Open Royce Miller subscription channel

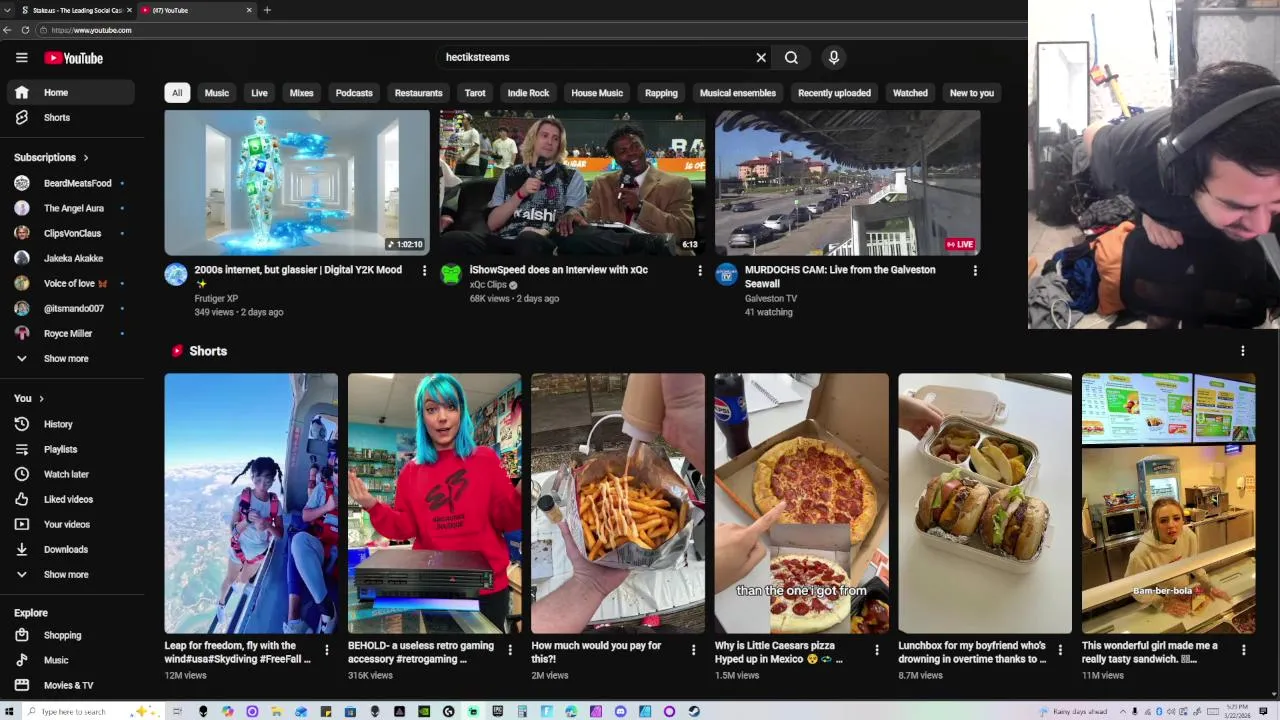tap(69, 333)
